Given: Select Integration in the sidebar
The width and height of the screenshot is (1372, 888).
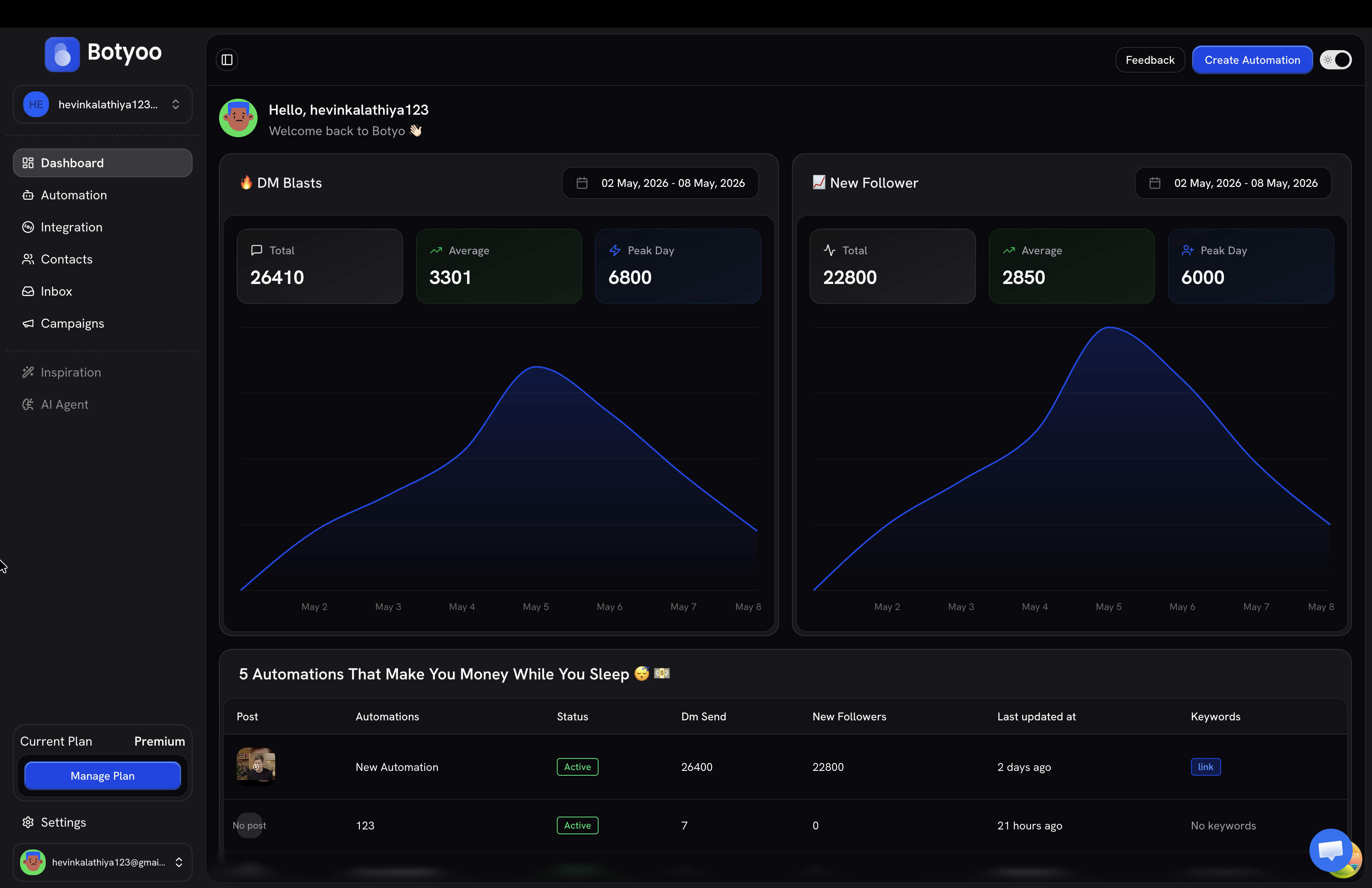Looking at the screenshot, I should (x=103, y=227).
